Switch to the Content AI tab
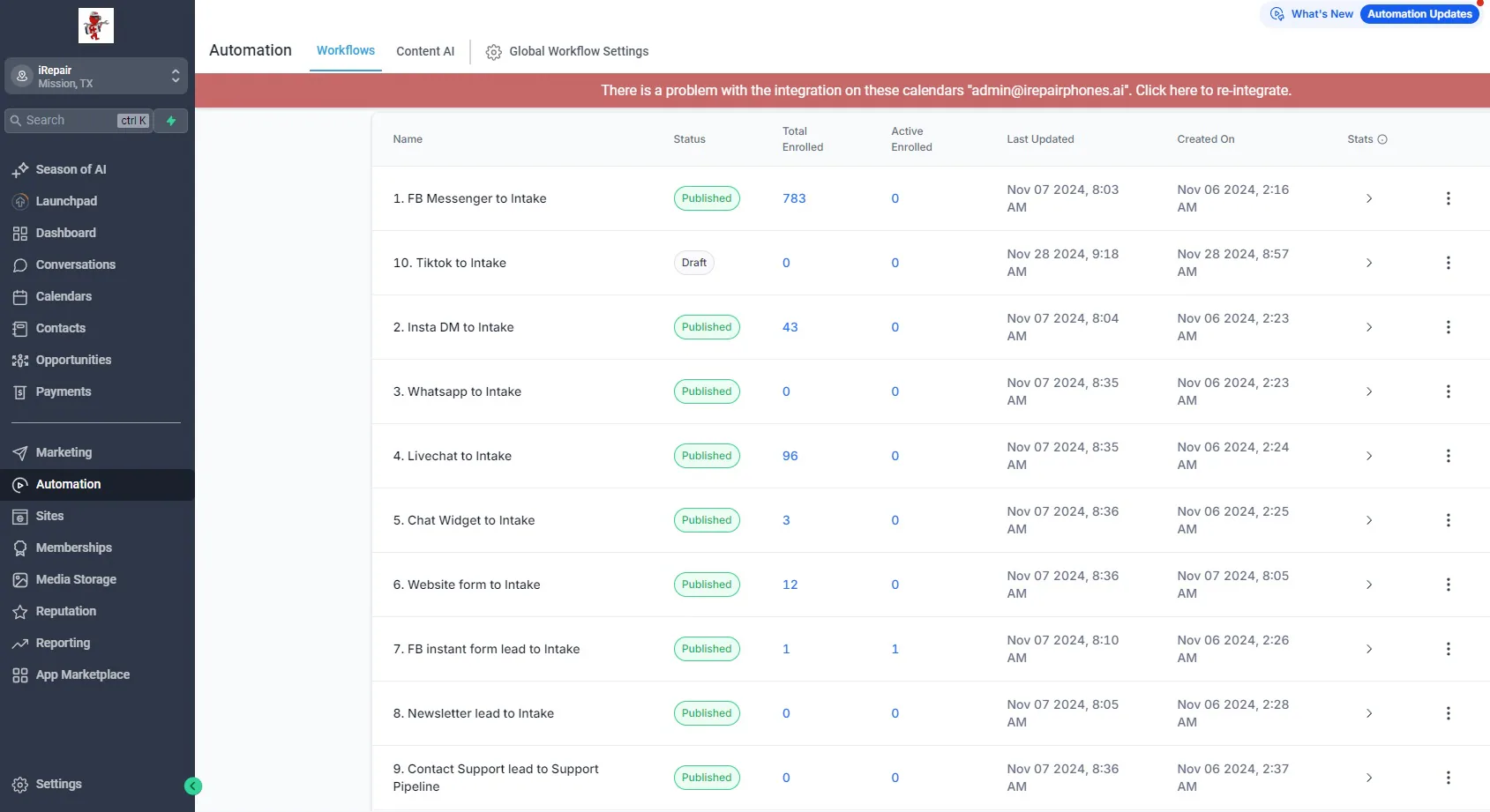This screenshot has width=1490, height=812. click(x=425, y=51)
